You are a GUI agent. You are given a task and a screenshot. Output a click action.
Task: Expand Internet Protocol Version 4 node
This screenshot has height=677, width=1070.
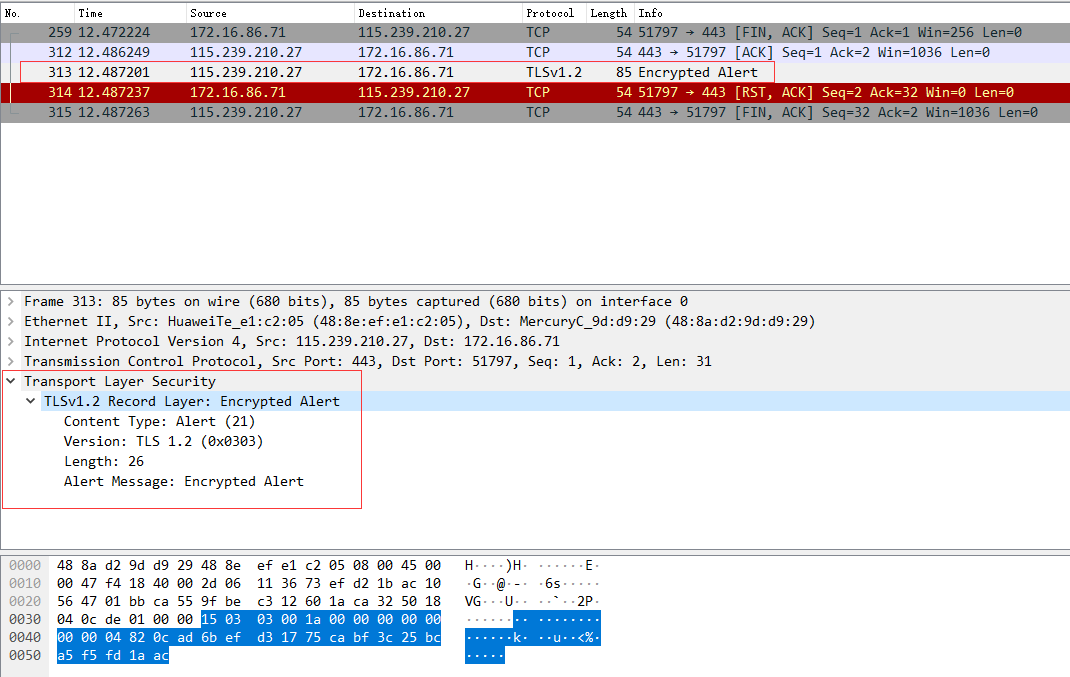click(x=11, y=341)
